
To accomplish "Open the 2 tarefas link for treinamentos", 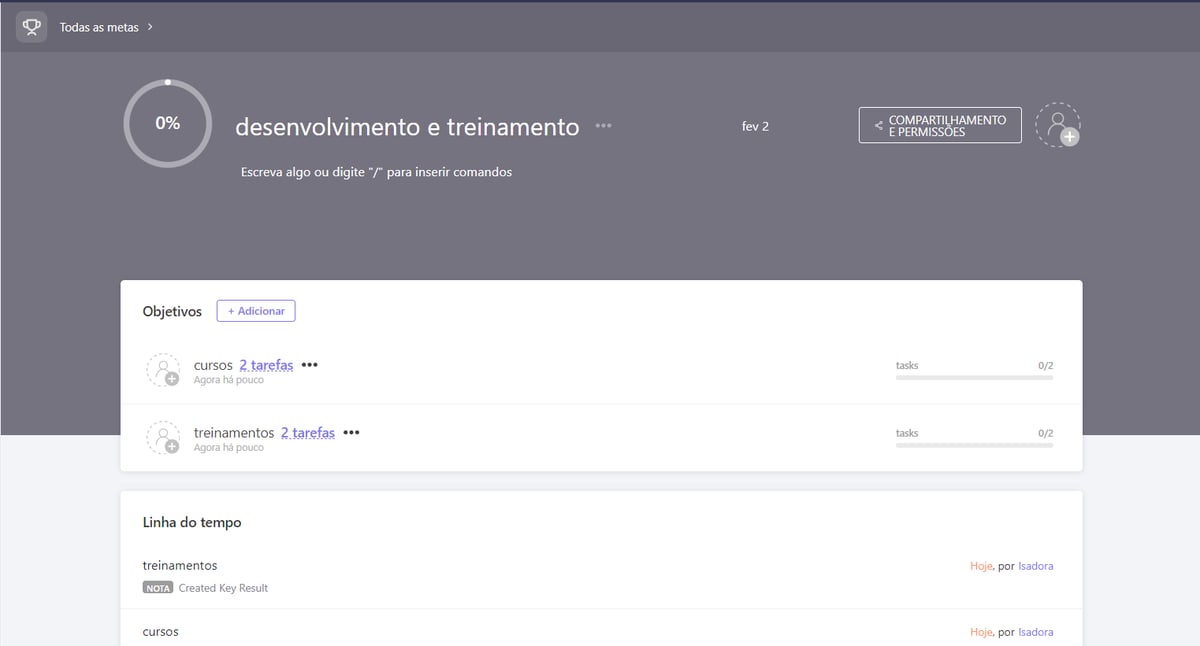I will pos(307,432).
